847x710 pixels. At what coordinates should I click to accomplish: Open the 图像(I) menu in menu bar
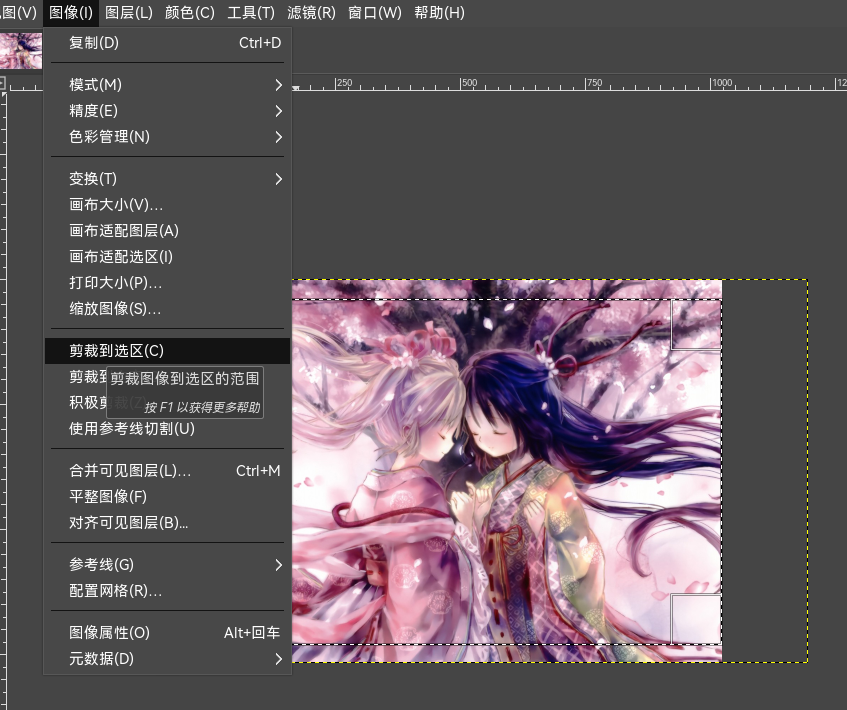click(71, 12)
